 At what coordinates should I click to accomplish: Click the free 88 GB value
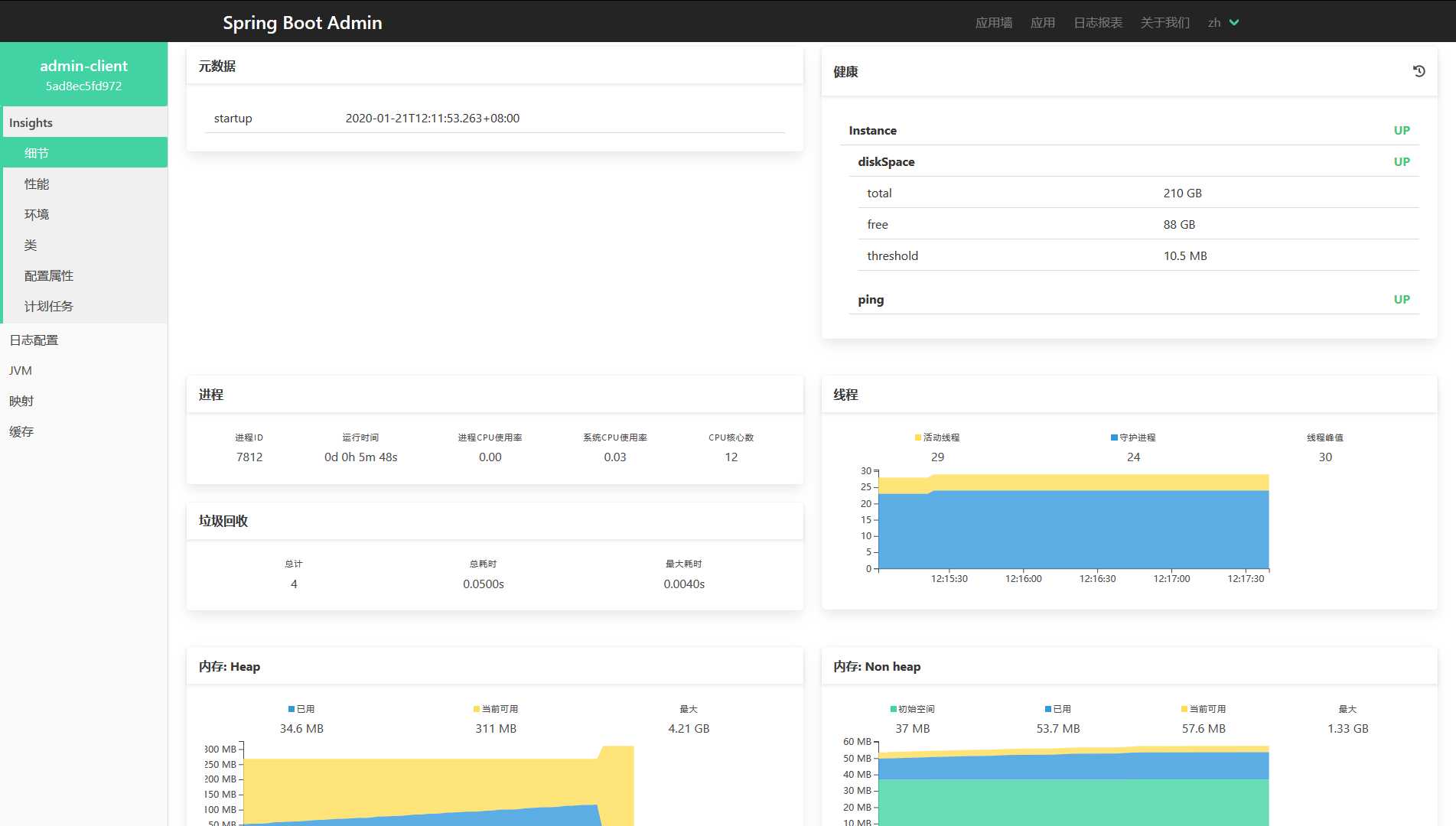click(1179, 224)
